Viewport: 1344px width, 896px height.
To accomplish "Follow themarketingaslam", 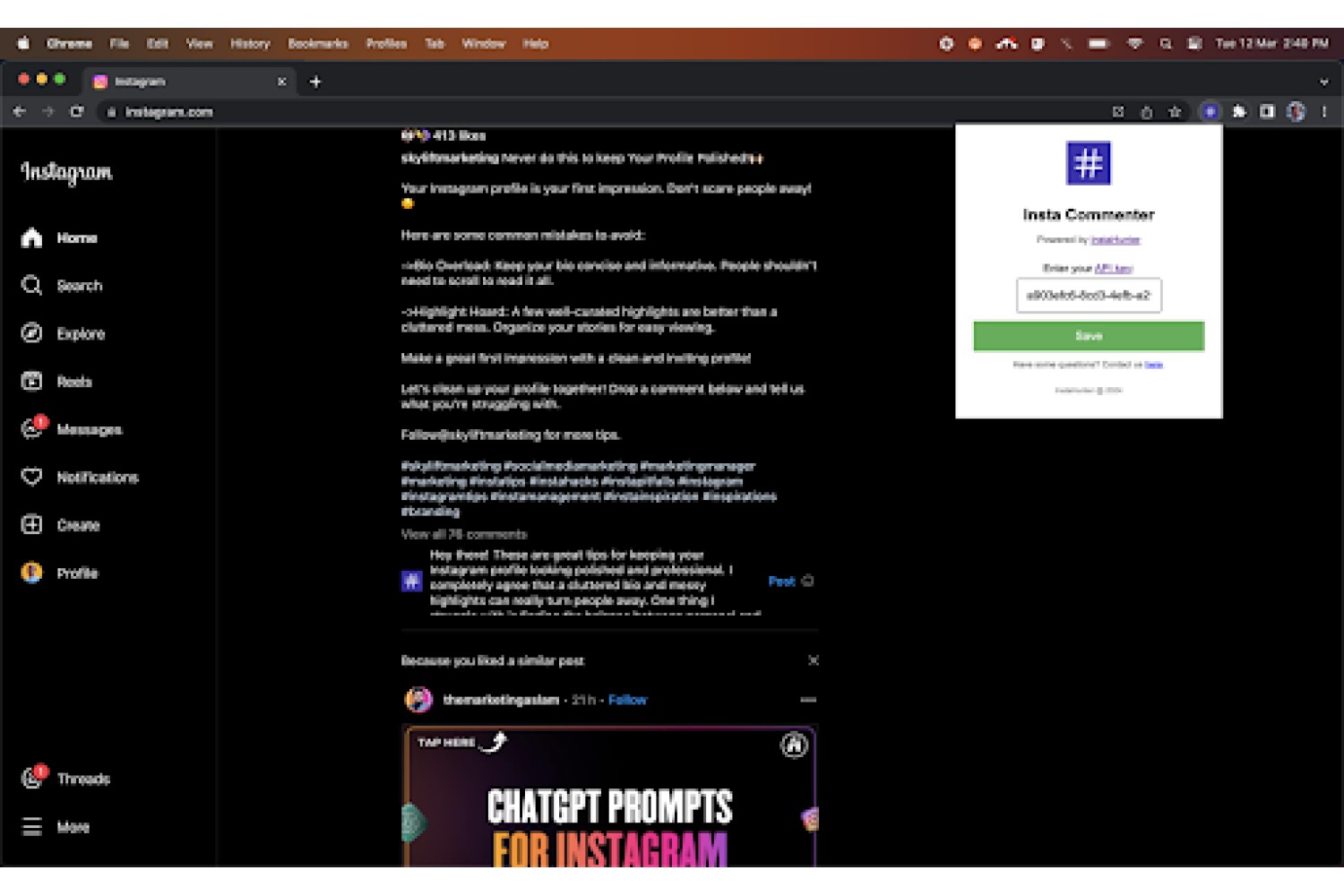I will coord(627,700).
